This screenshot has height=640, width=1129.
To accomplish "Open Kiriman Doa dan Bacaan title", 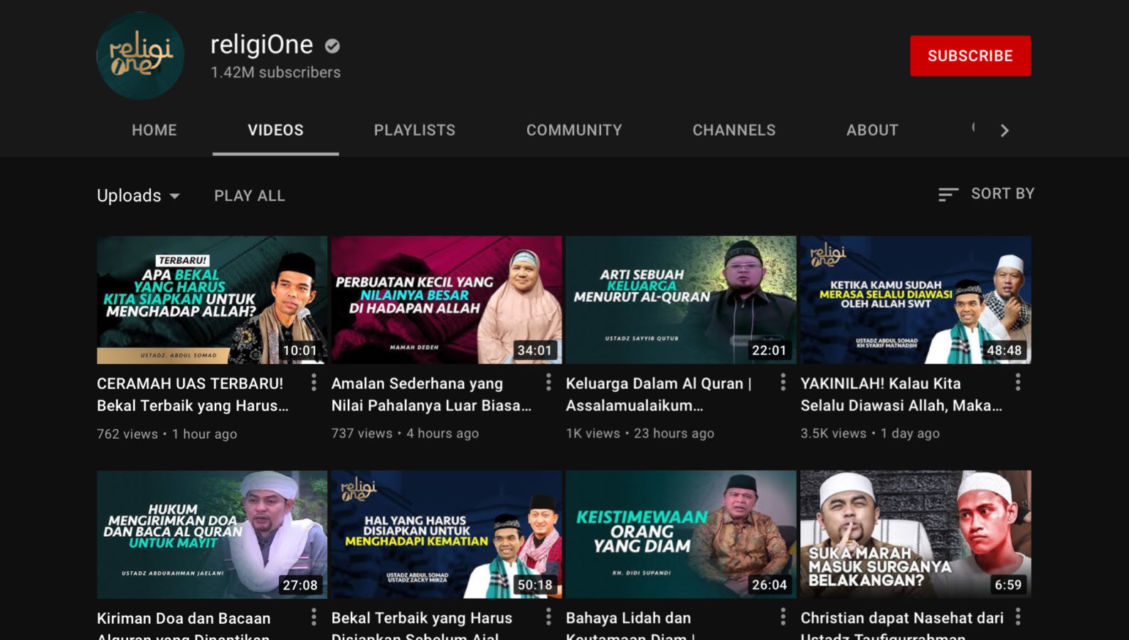I will click(x=184, y=626).
